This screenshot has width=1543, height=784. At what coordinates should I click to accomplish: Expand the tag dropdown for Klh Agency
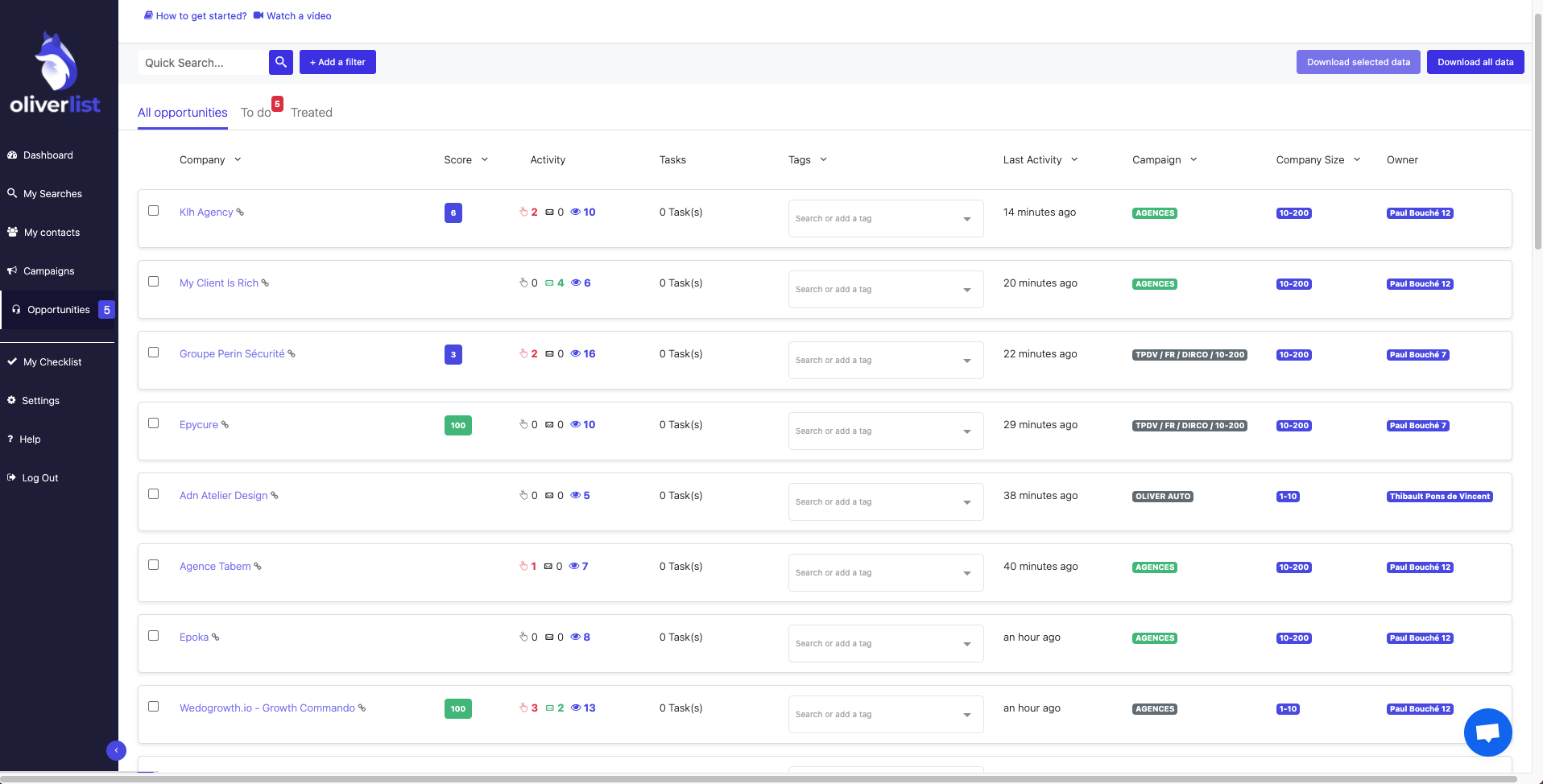(x=967, y=219)
